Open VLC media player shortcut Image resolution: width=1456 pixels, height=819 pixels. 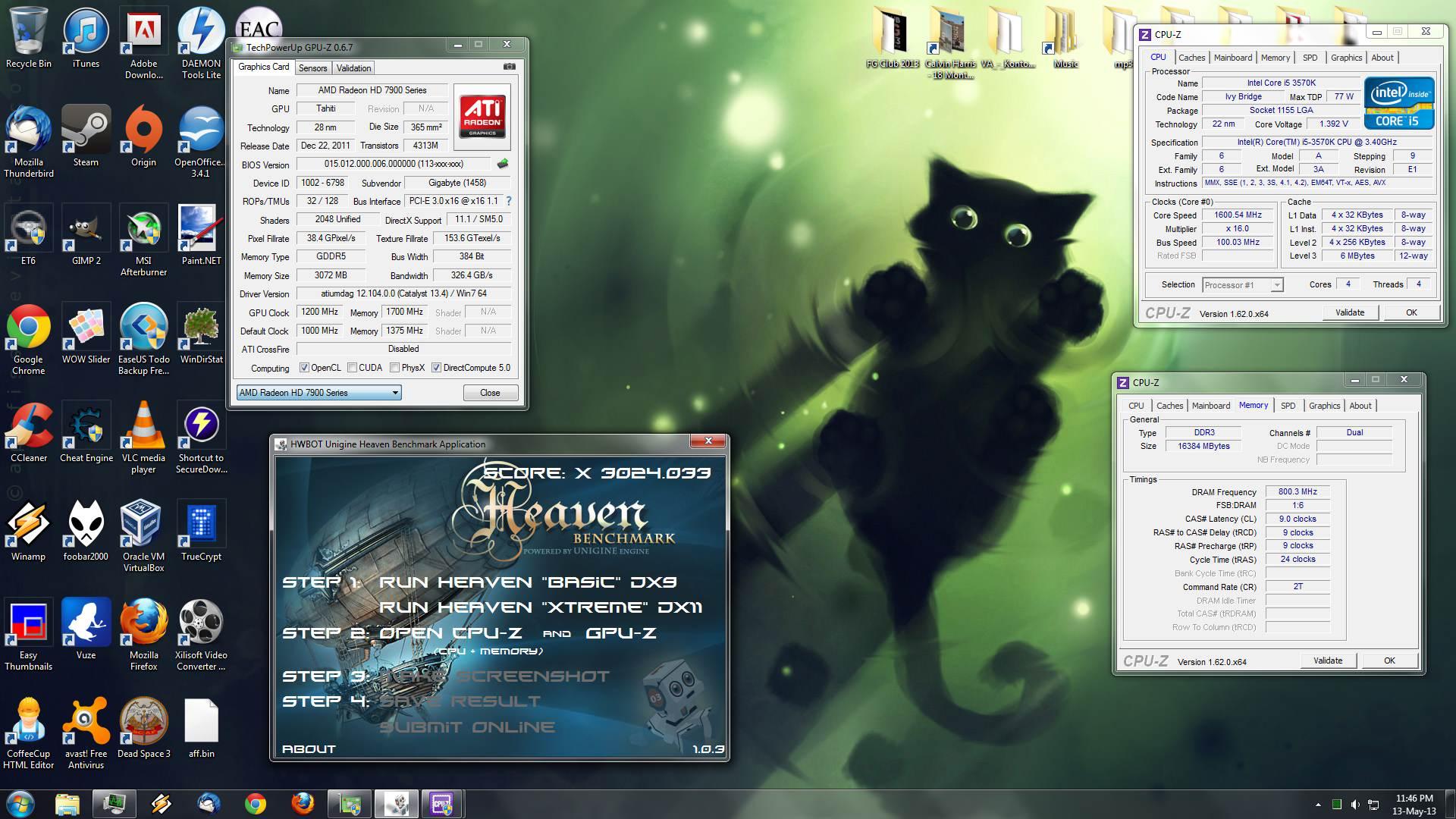tap(143, 438)
